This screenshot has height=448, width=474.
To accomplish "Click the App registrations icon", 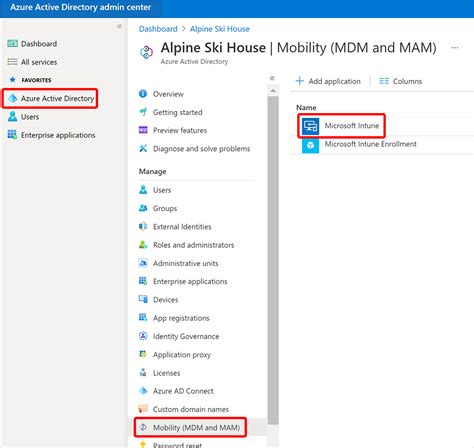I will [143, 318].
